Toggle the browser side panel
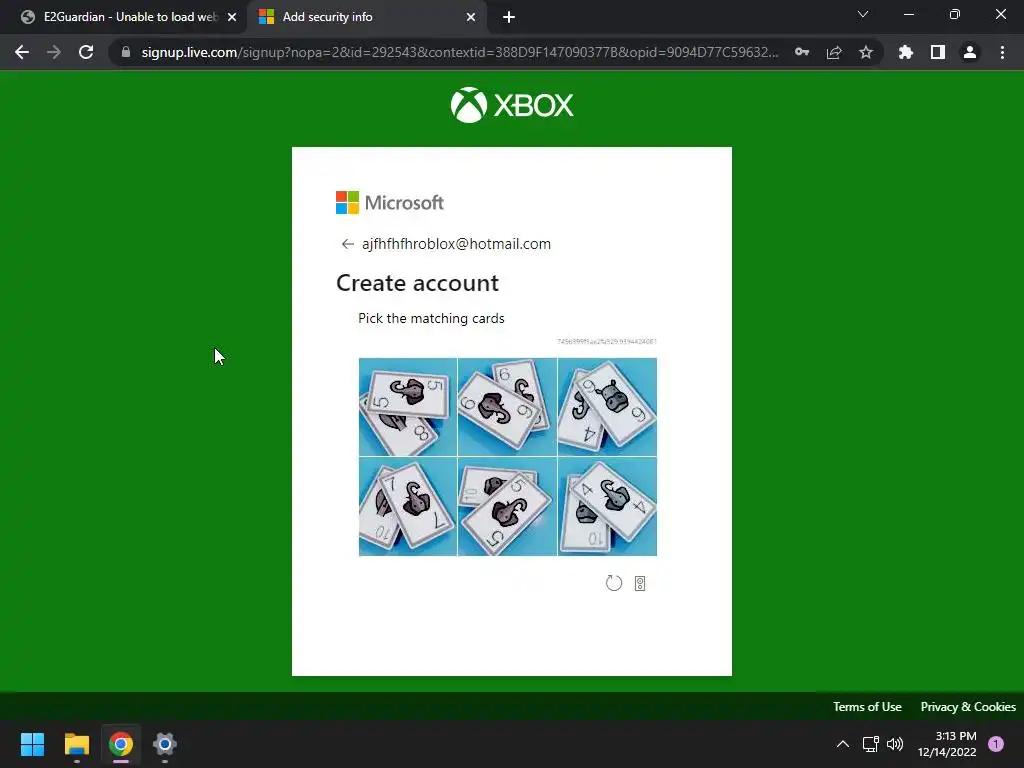The width and height of the screenshot is (1024, 768). pyautogui.click(x=938, y=52)
